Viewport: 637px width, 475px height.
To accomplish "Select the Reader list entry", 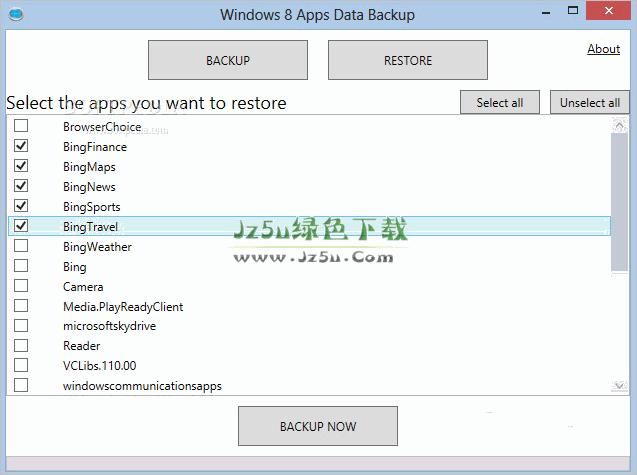I will [81, 346].
